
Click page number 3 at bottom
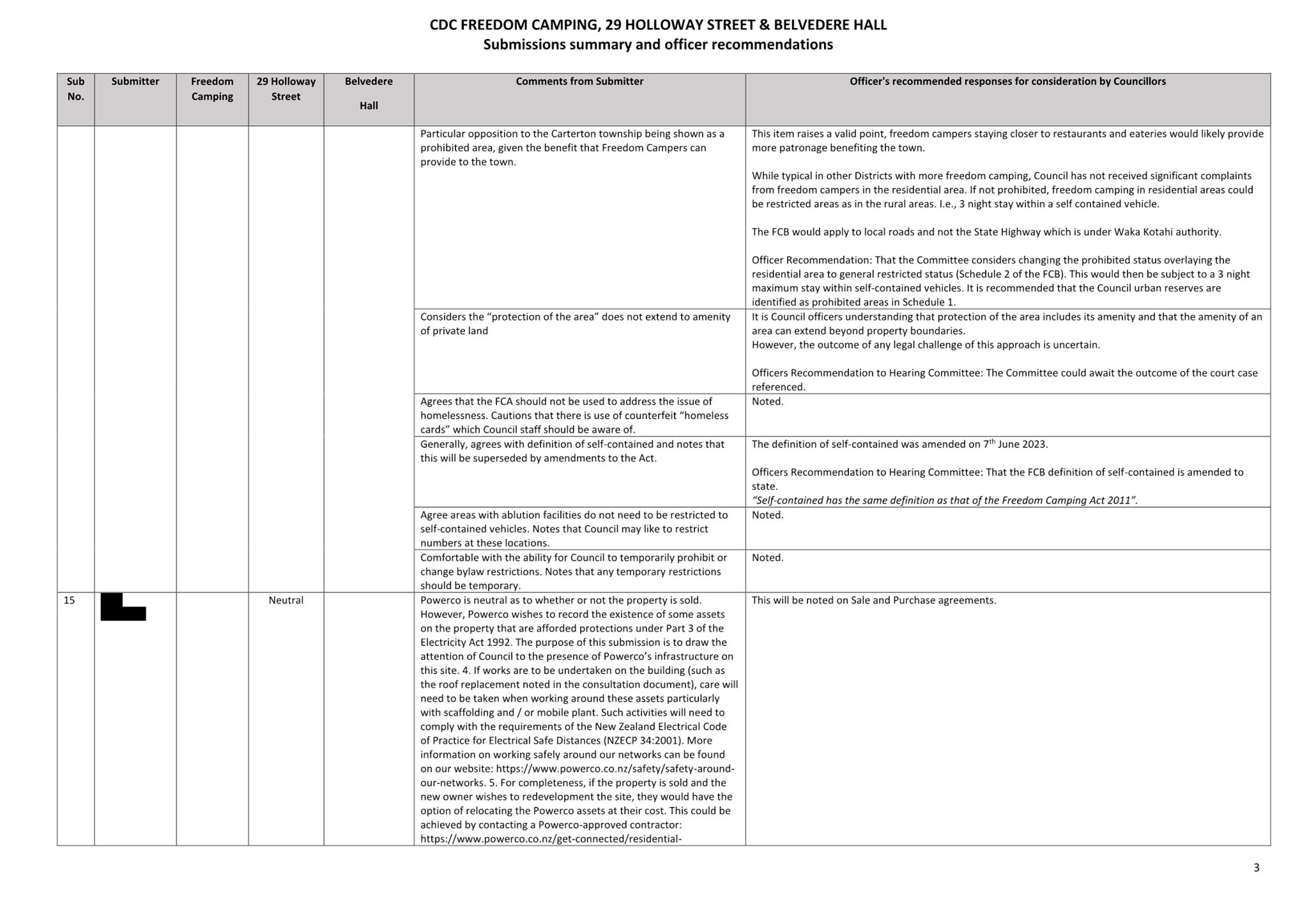click(x=1256, y=867)
